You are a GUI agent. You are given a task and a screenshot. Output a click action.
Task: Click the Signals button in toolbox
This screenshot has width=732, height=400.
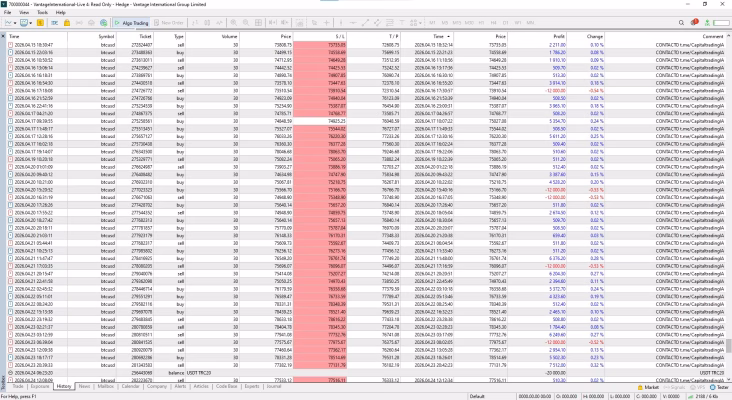(x=673, y=387)
